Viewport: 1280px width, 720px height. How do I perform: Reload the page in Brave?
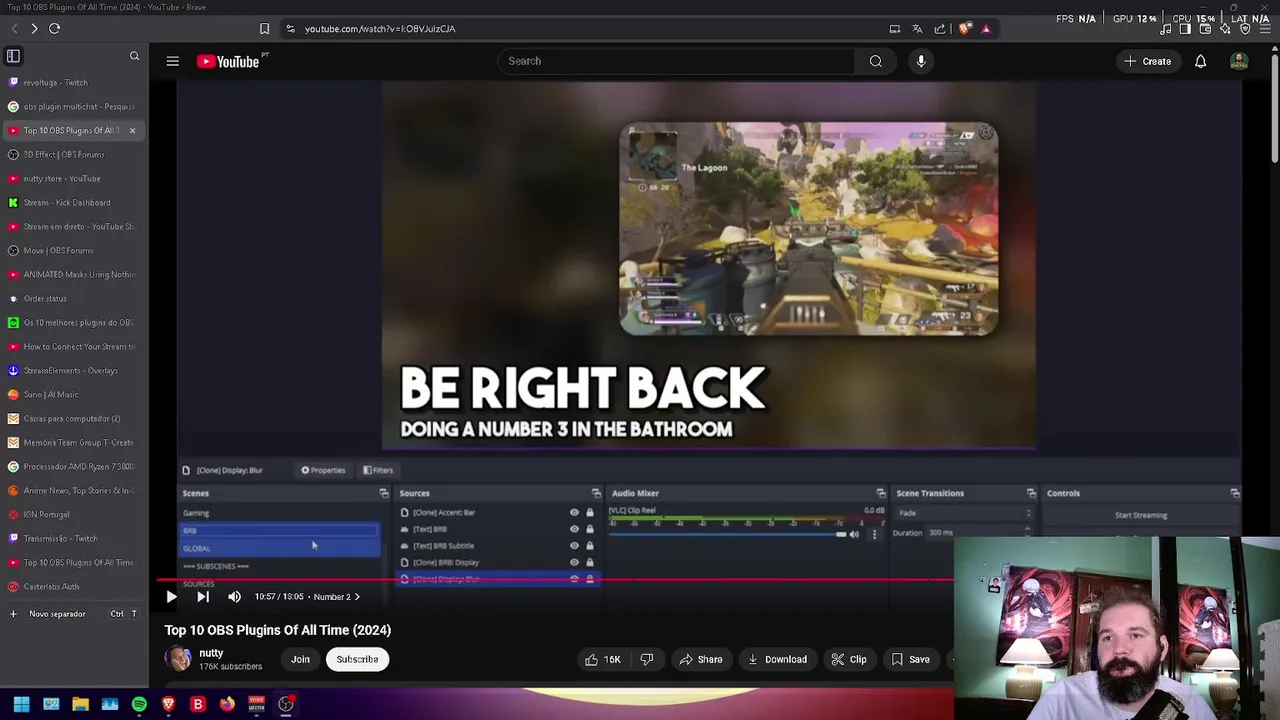(54, 29)
